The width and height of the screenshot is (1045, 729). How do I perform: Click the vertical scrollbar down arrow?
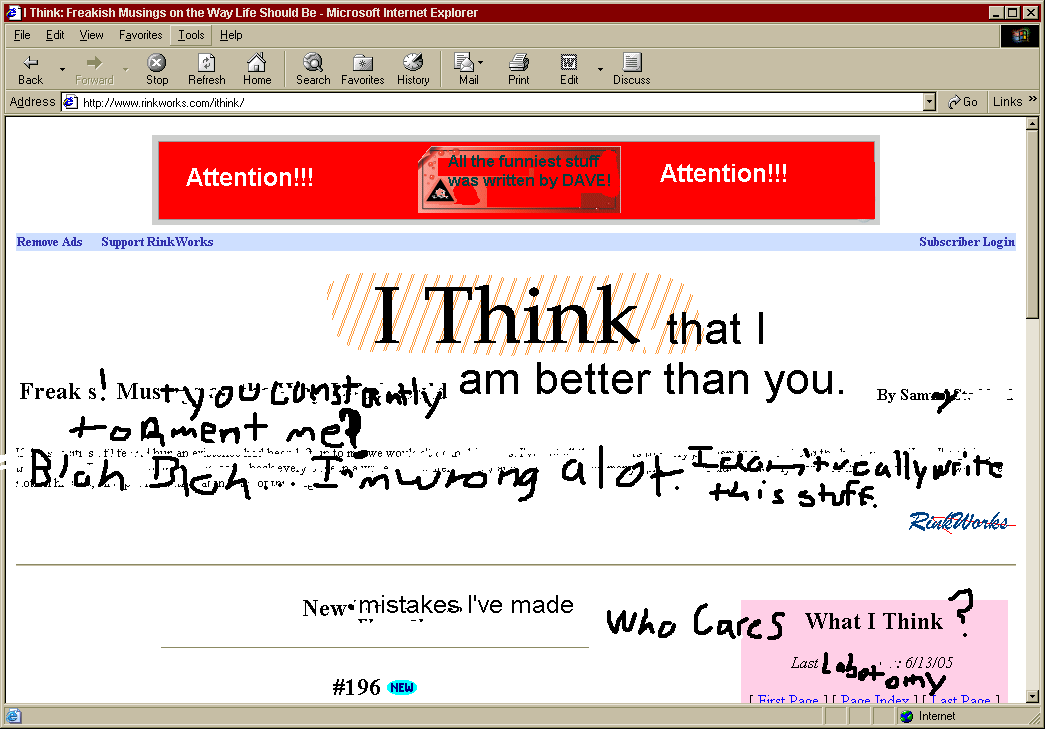pyautogui.click(x=1032, y=697)
